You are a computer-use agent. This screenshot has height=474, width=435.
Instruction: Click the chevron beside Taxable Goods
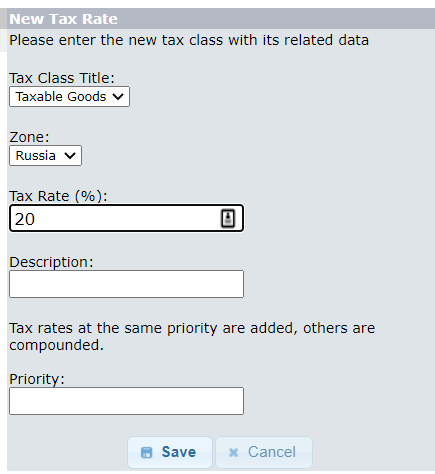[x=118, y=97]
